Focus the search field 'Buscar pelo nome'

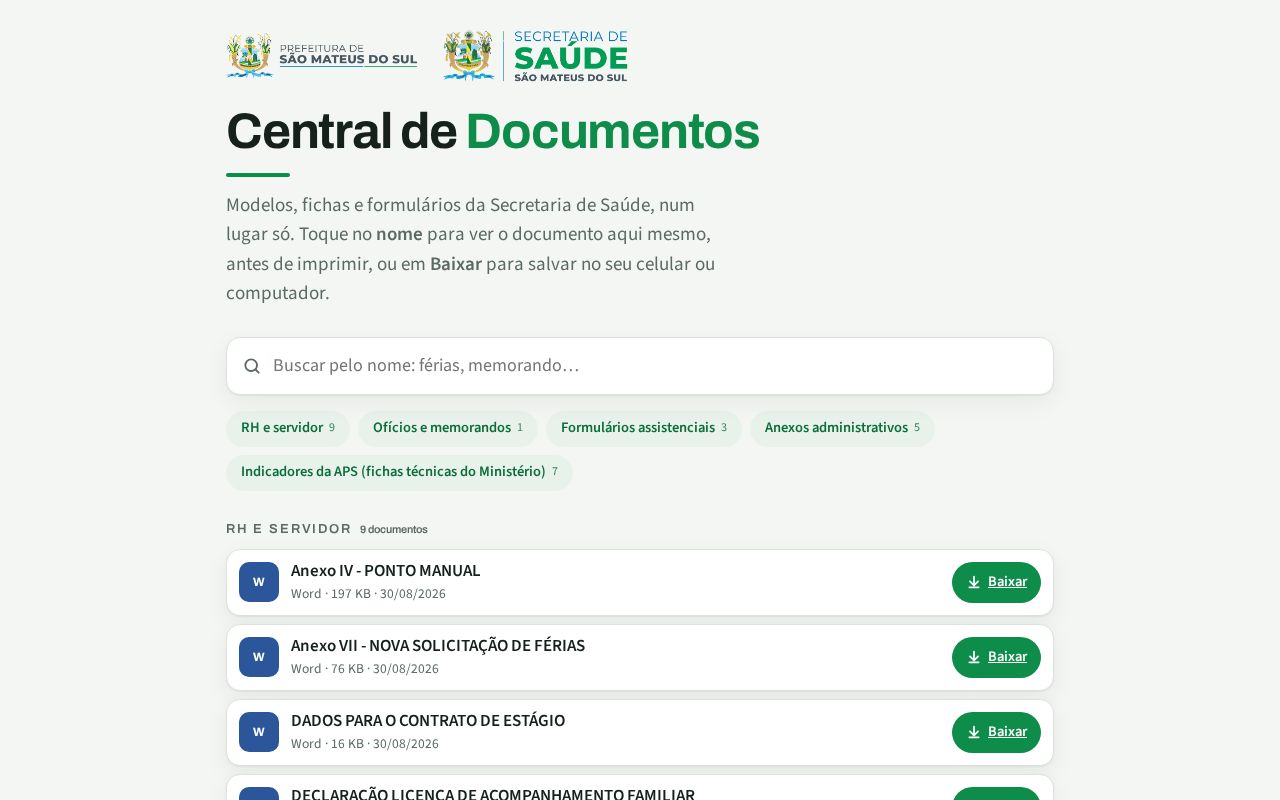pos(640,366)
